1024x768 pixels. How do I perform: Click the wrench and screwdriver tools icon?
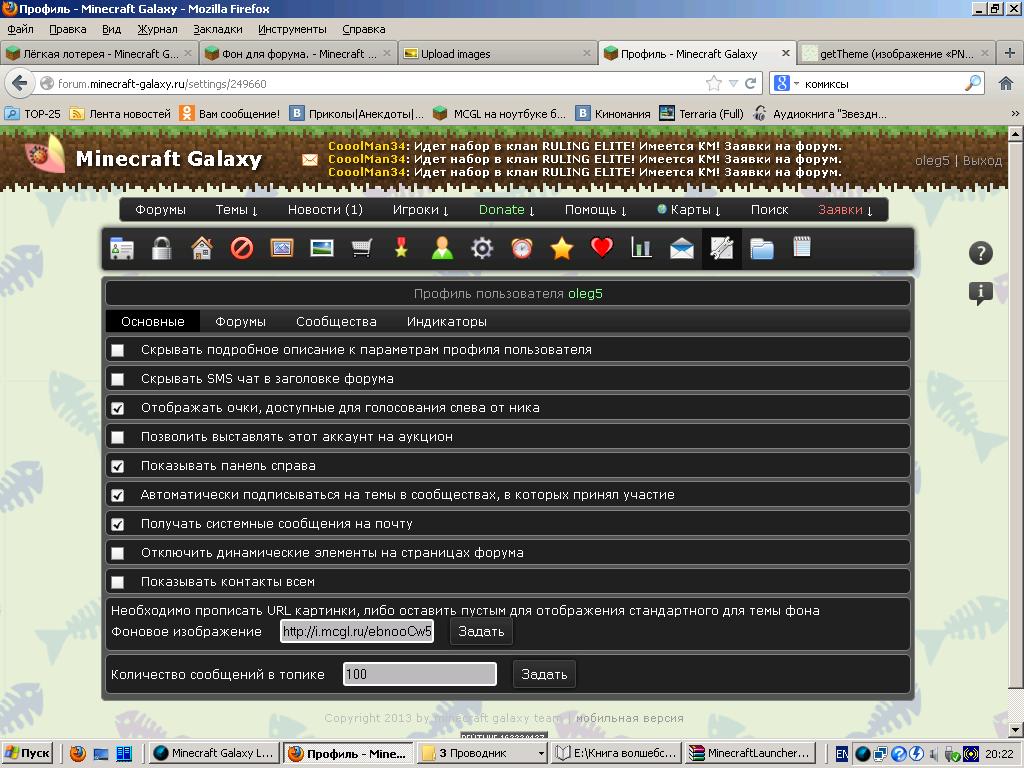(722, 249)
